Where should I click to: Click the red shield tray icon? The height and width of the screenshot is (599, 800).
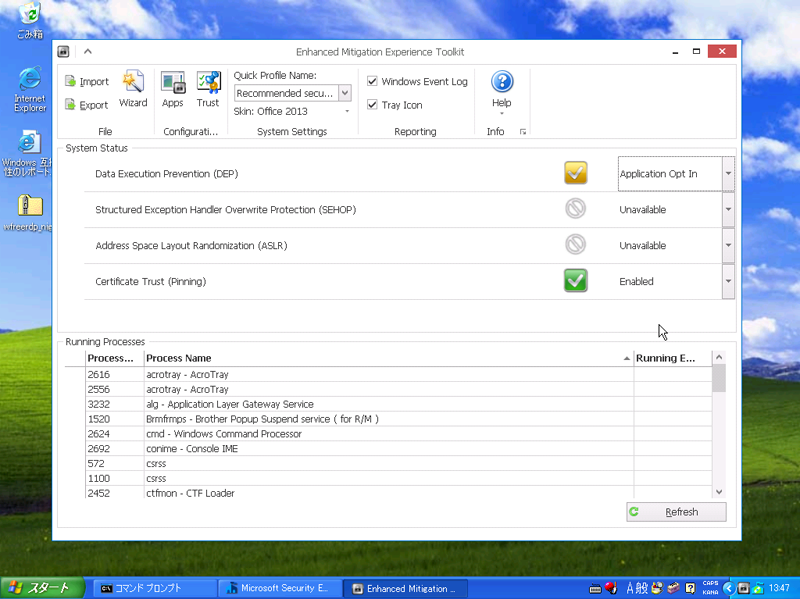(x=611, y=588)
